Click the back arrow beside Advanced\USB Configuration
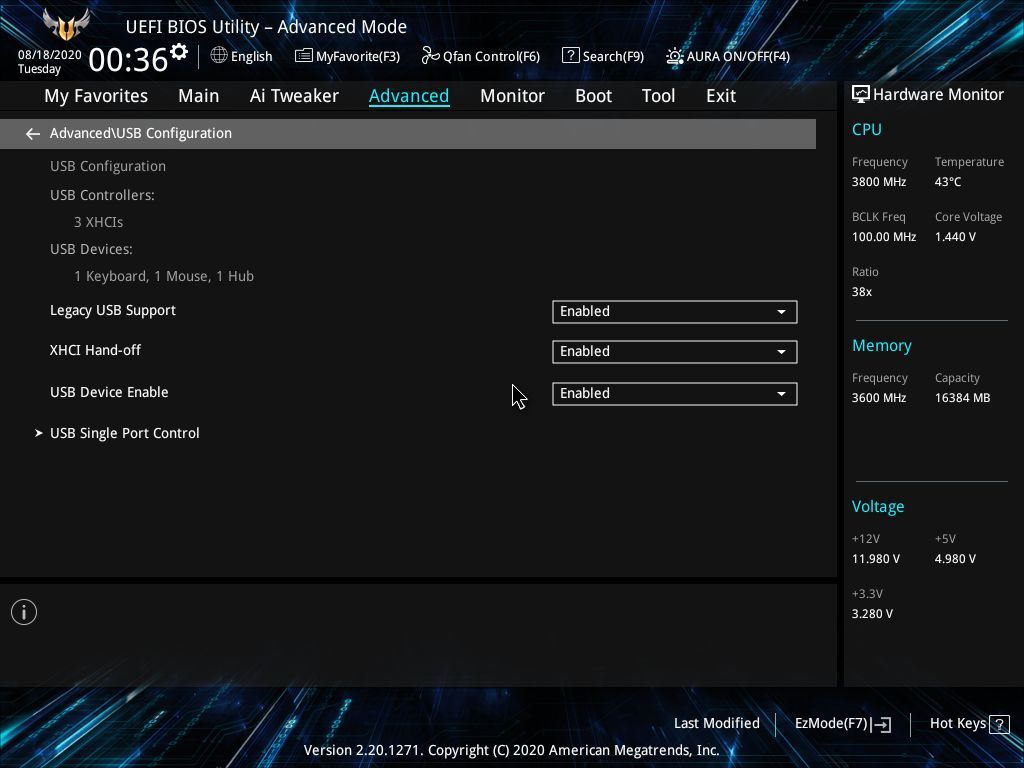Image resolution: width=1024 pixels, height=768 pixels. (x=33, y=134)
